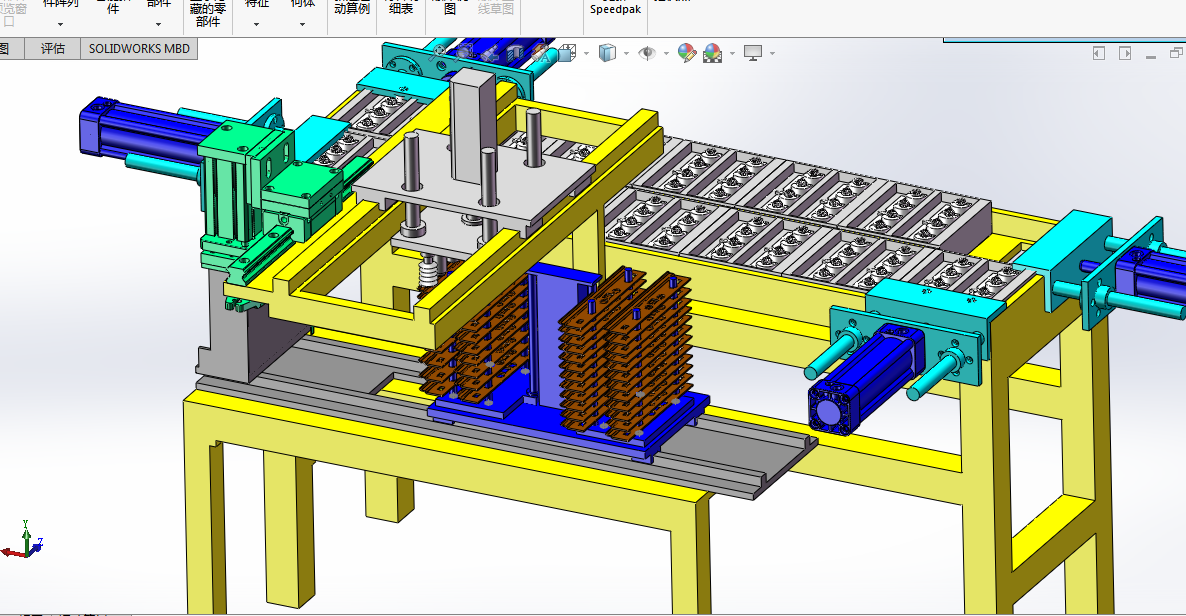
Task: Click the View Settings monitor icon
Action: 753,52
